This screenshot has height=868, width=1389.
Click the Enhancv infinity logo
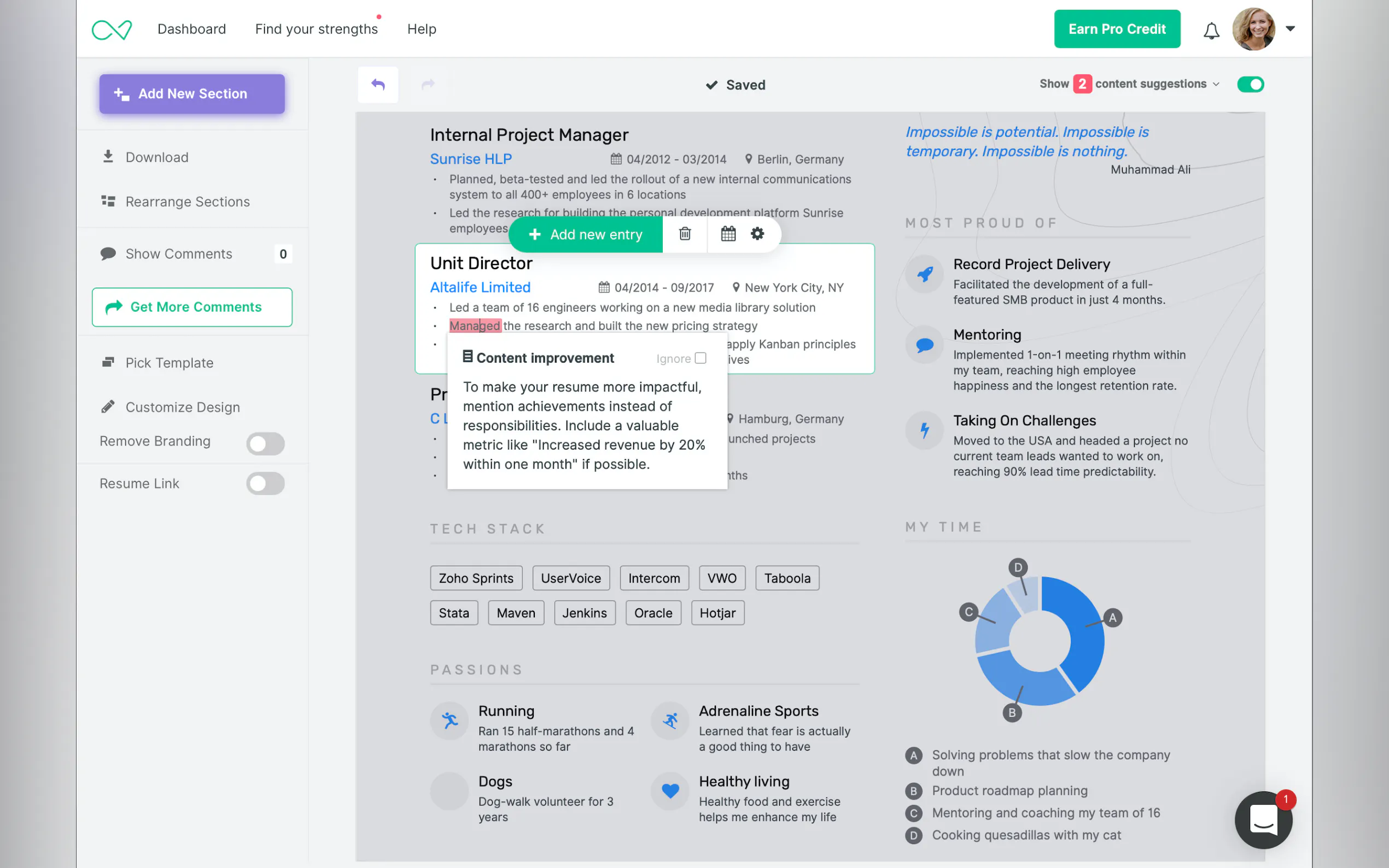coord(112,30)
